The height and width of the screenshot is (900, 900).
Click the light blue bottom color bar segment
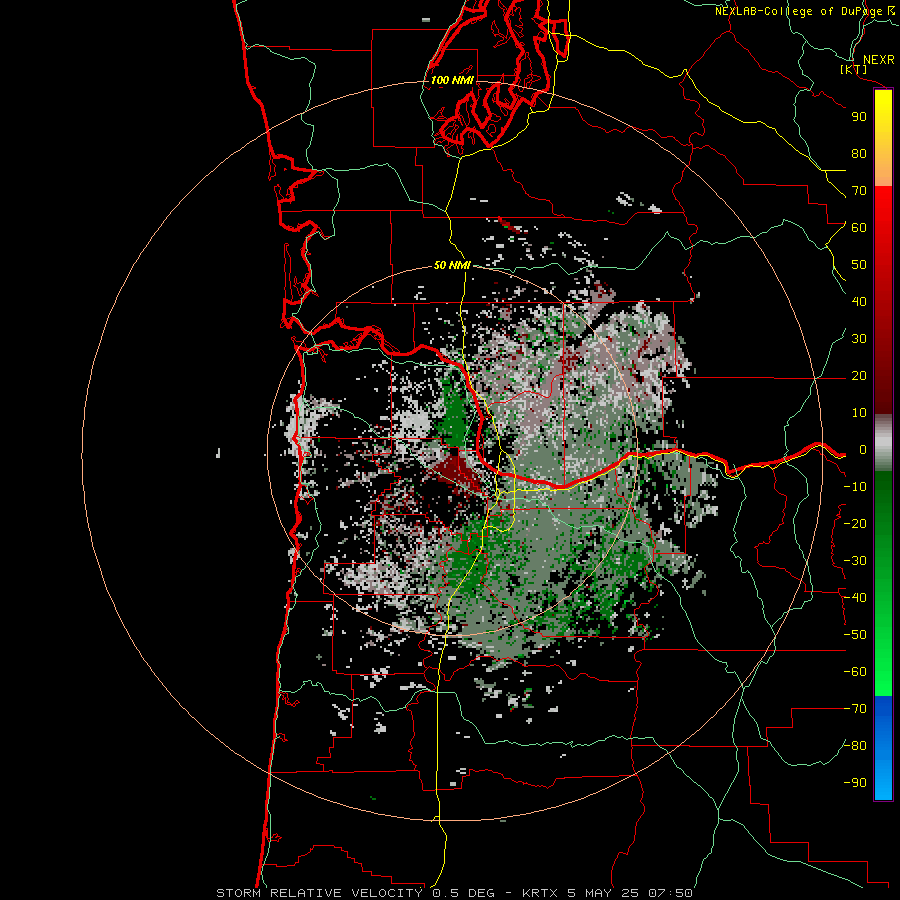click(x=883, y=781)
